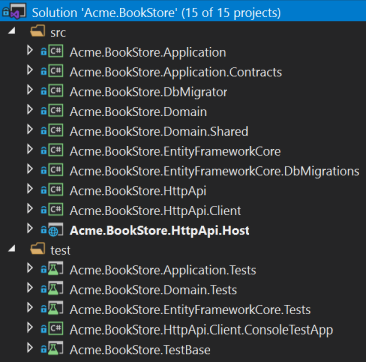This screenshot has height=362, width=366.
Task: Click C# icon of Acme.BookStore.EntityFrameworkCore
Action: 55,150
